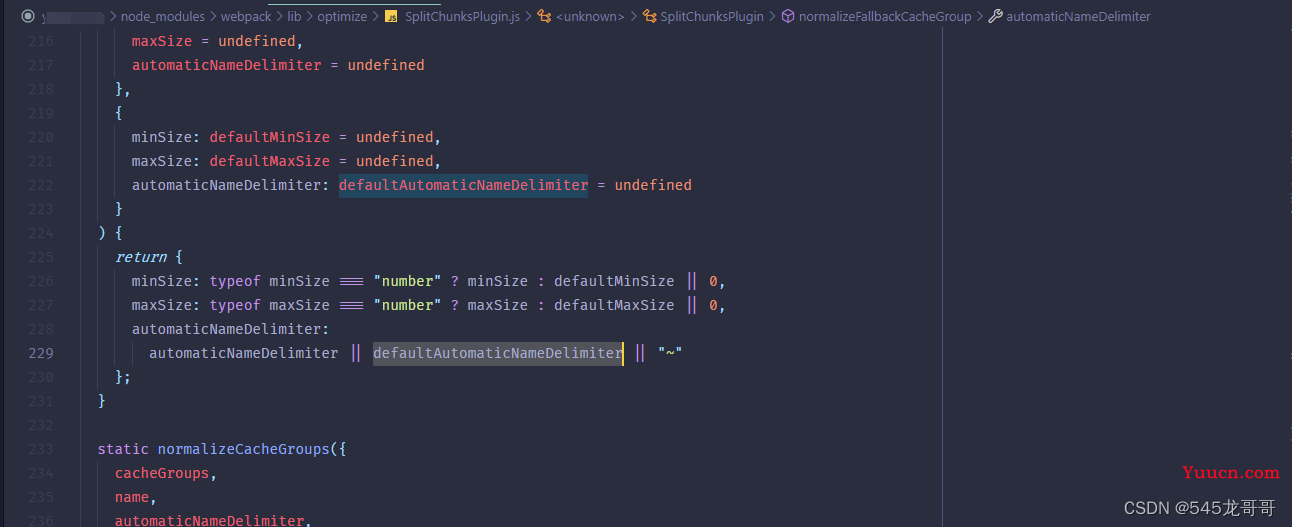Click defaultMinSize on line 220
Image resolution: width=1292 pixels, height=527 pixels.
(x=269, y=137)
